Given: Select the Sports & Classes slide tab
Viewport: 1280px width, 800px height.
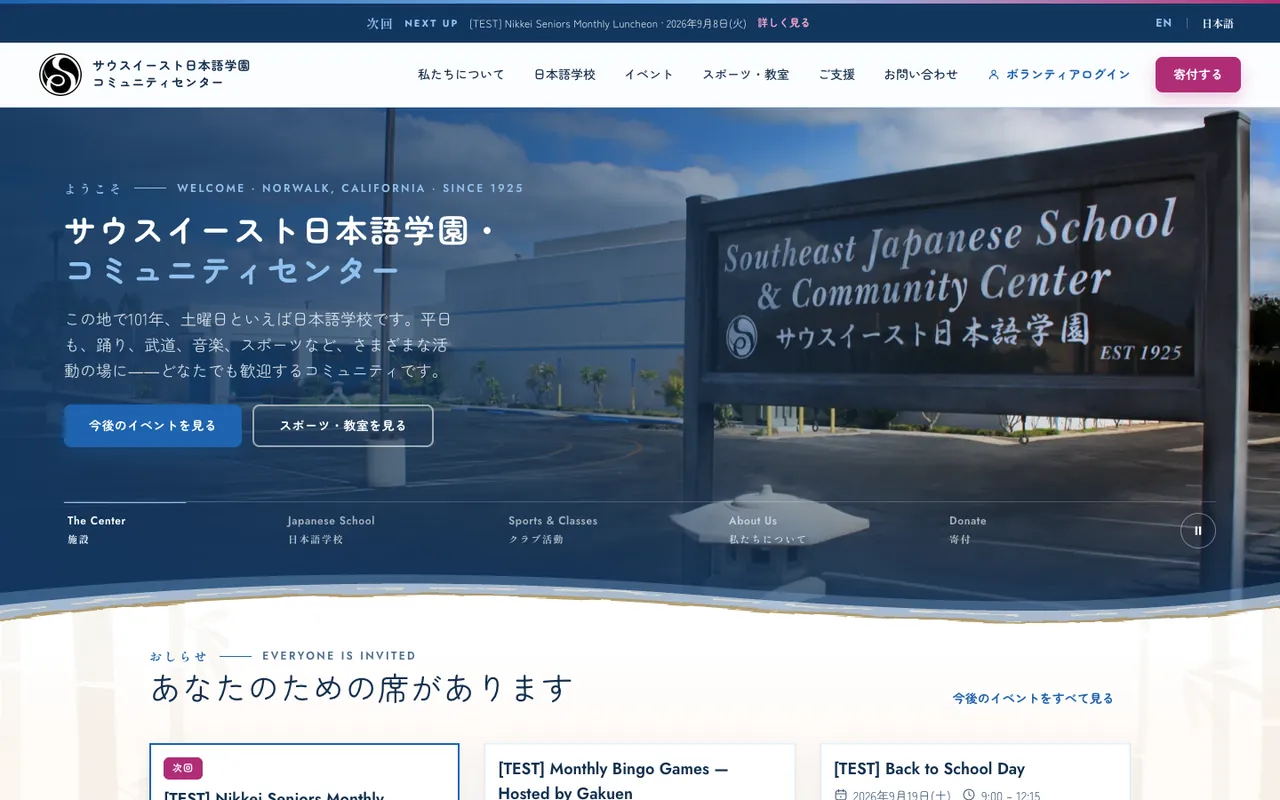Looking at the screenshot, I should point(553,530).
